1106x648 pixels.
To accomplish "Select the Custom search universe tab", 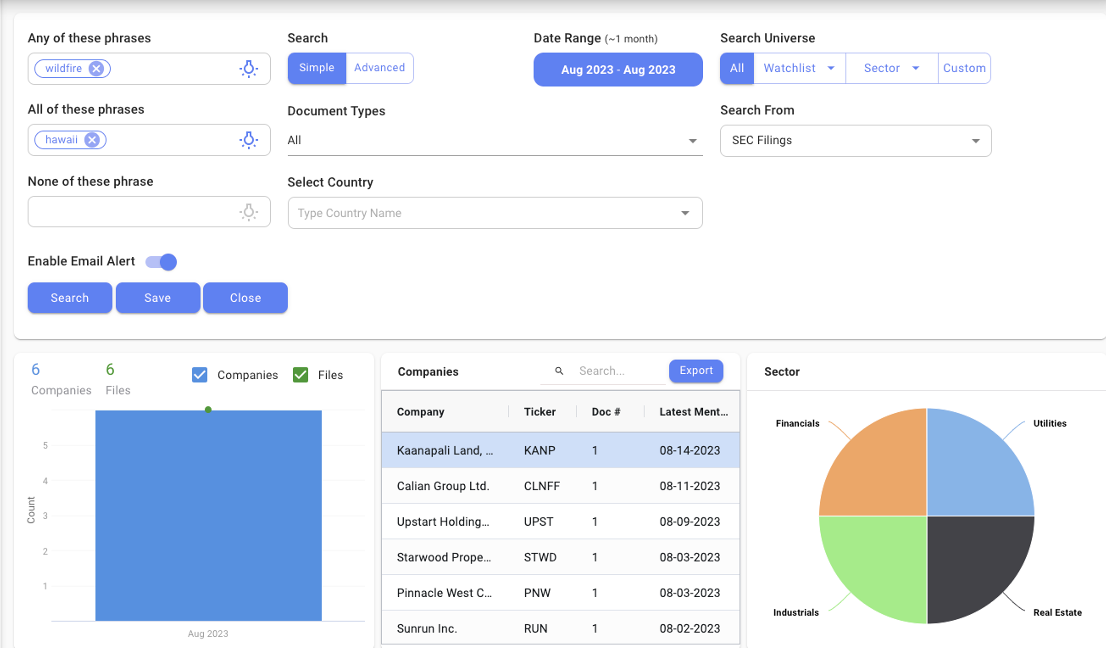I will click(x=964, y=68).
